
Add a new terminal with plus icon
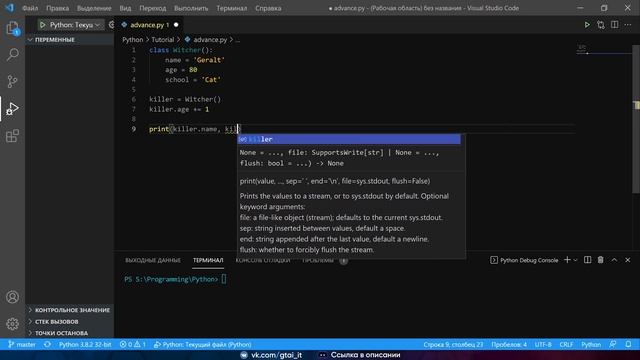click(567, 260)
